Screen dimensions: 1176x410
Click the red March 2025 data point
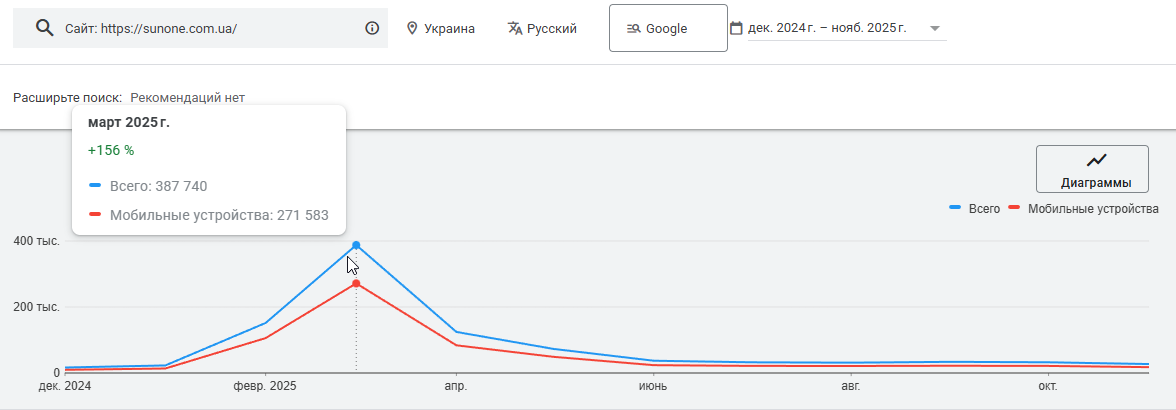(356, 284)
